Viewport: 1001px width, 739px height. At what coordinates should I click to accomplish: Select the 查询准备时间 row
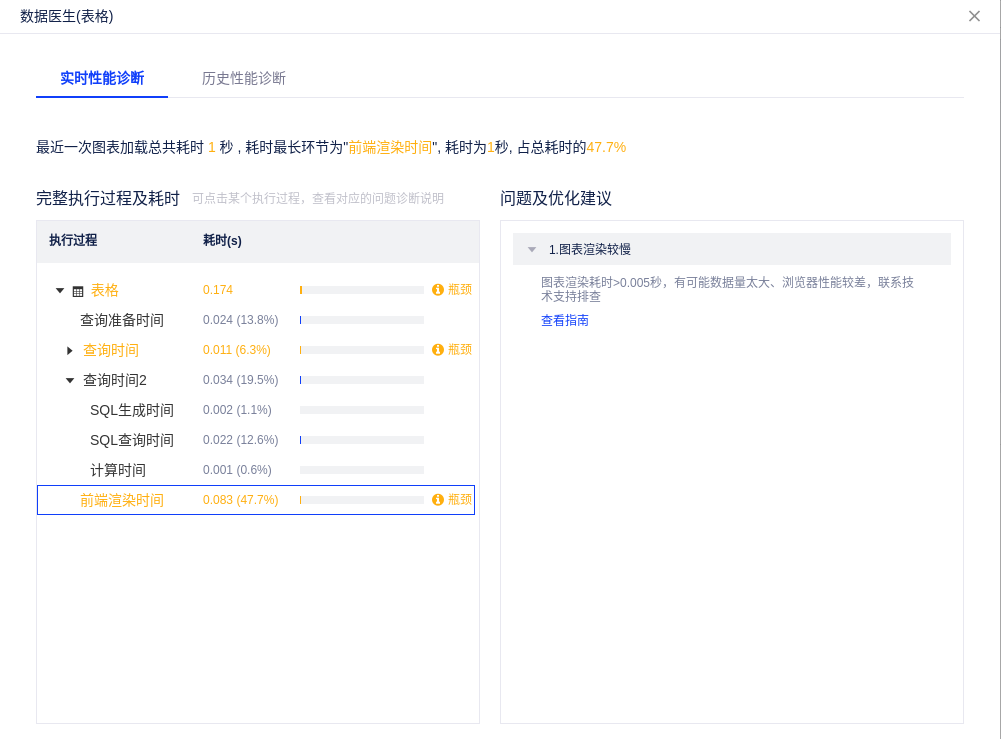[x=122, y=321]
